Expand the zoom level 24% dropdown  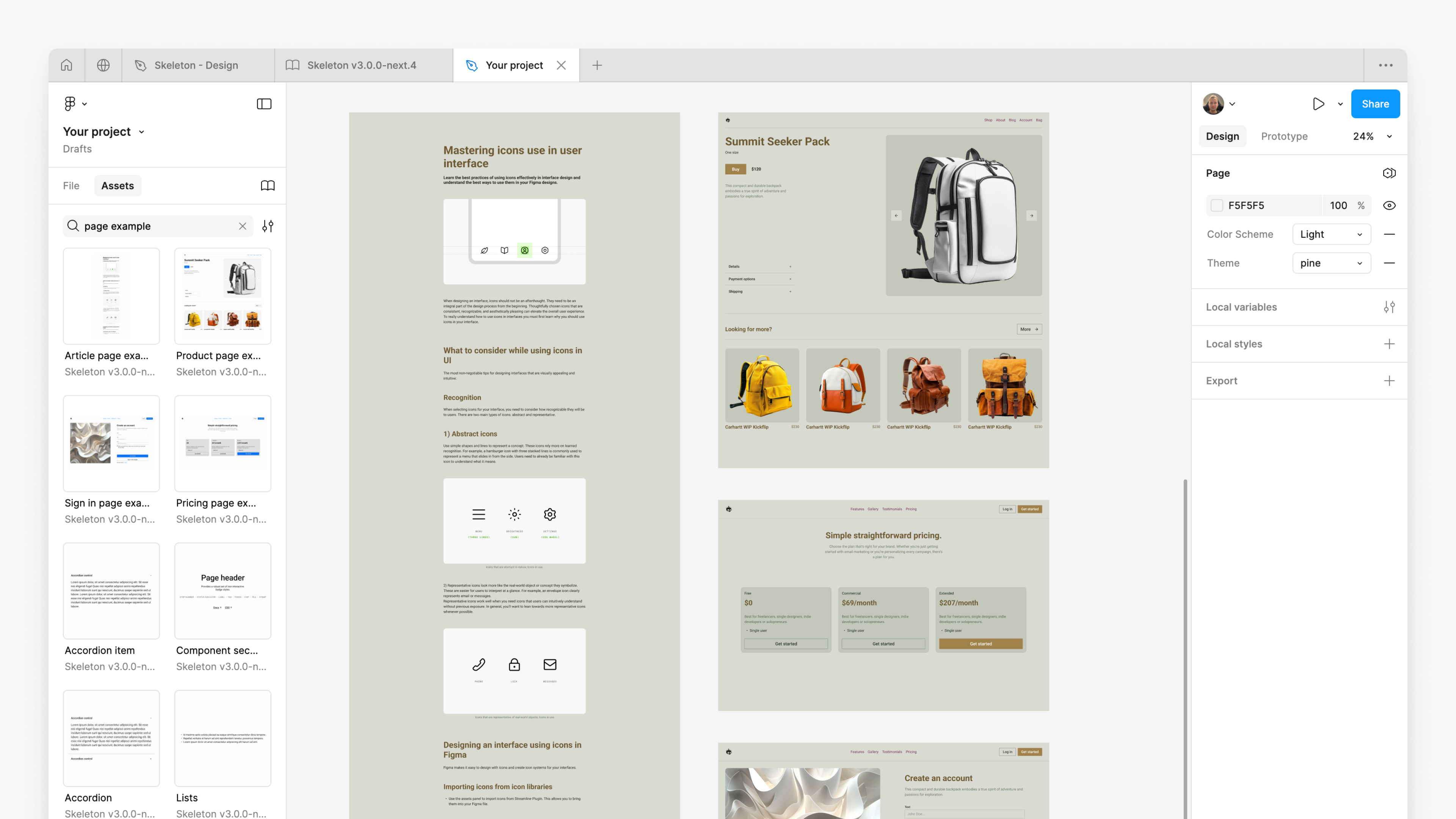(x=1390, y=136)
